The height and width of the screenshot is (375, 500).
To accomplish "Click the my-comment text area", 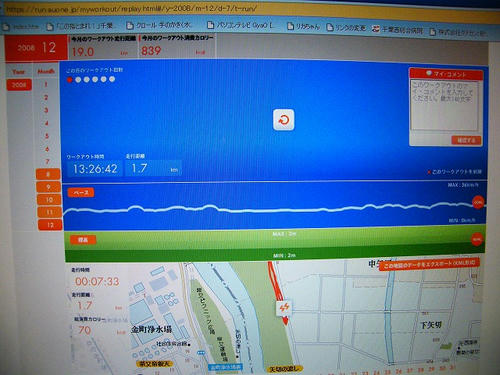I will (x=445, y=105).
